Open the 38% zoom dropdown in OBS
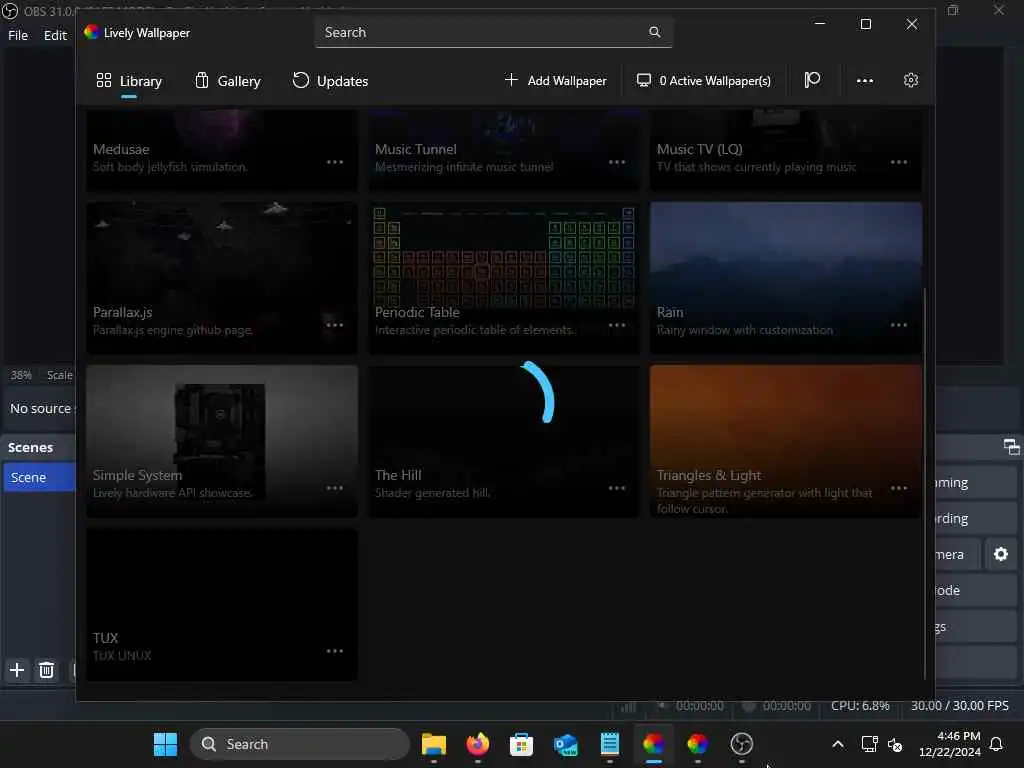 pyautogui.click(x=21, y=375)
